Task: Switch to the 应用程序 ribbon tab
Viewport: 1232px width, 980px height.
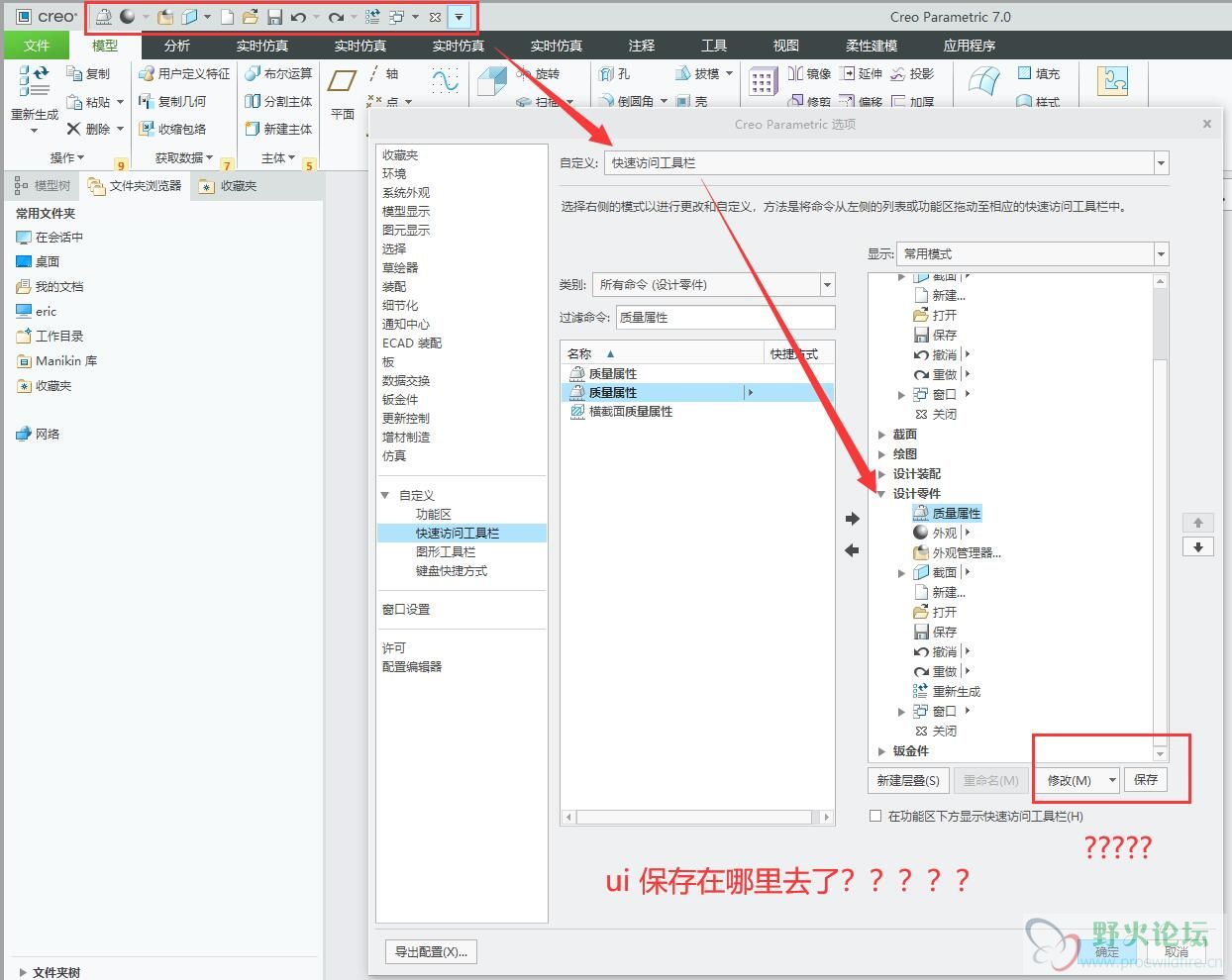Action: tap(970, 46)
